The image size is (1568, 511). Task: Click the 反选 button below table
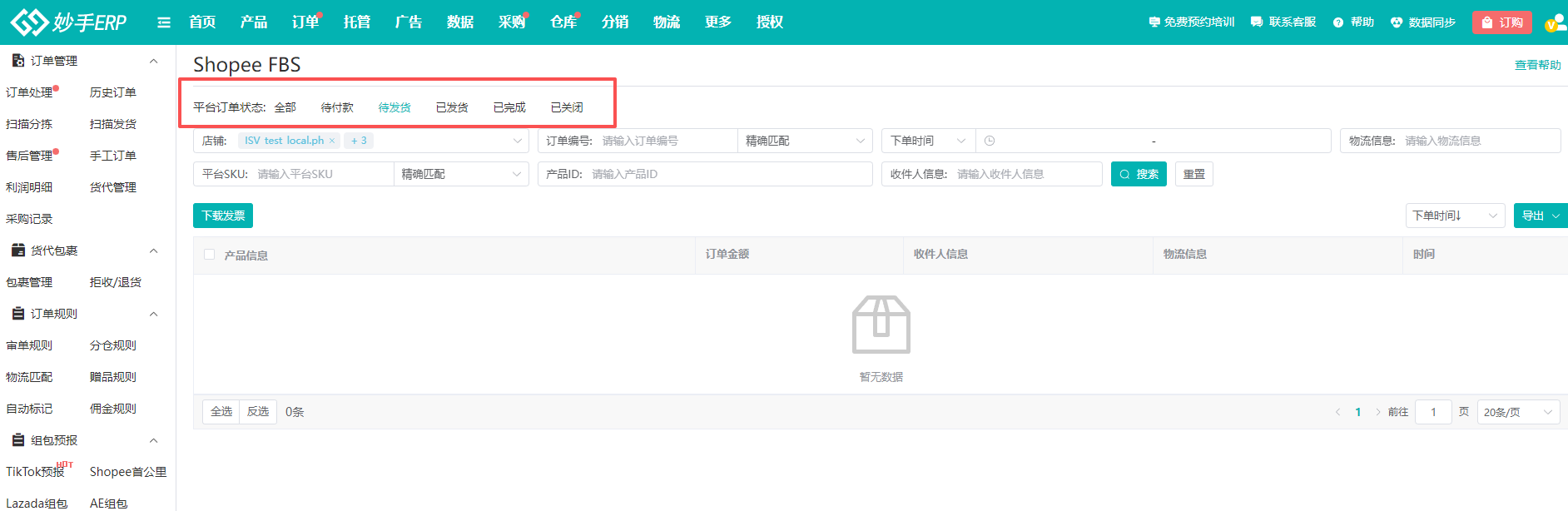click(x=258, y=412)
